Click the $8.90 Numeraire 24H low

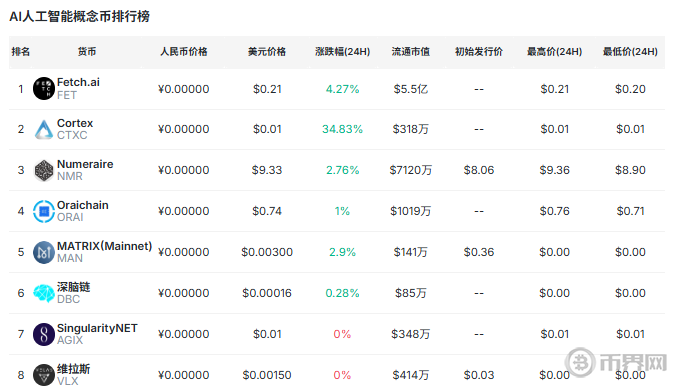point(630,170)
